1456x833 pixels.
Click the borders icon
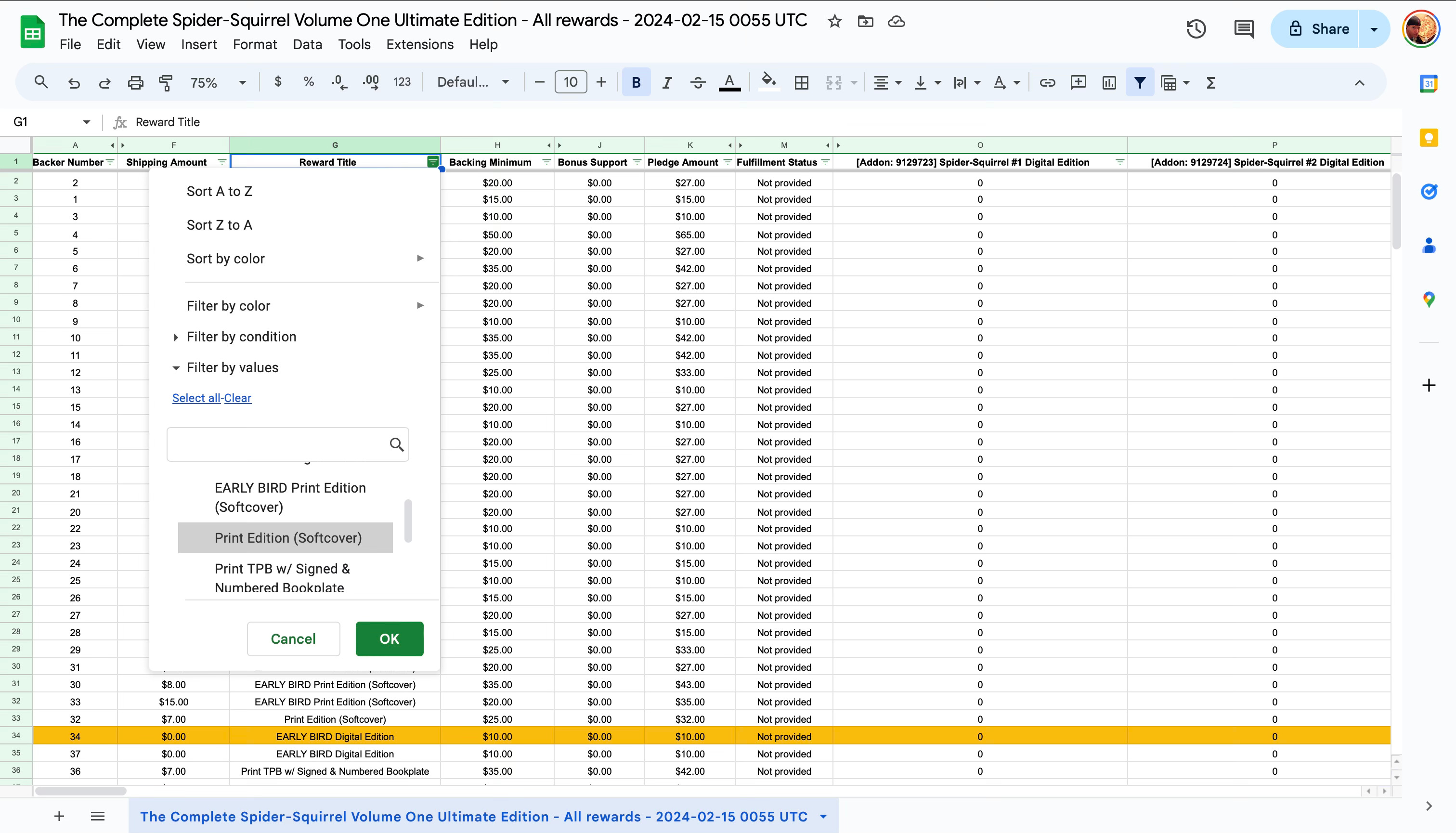point(802,82)
